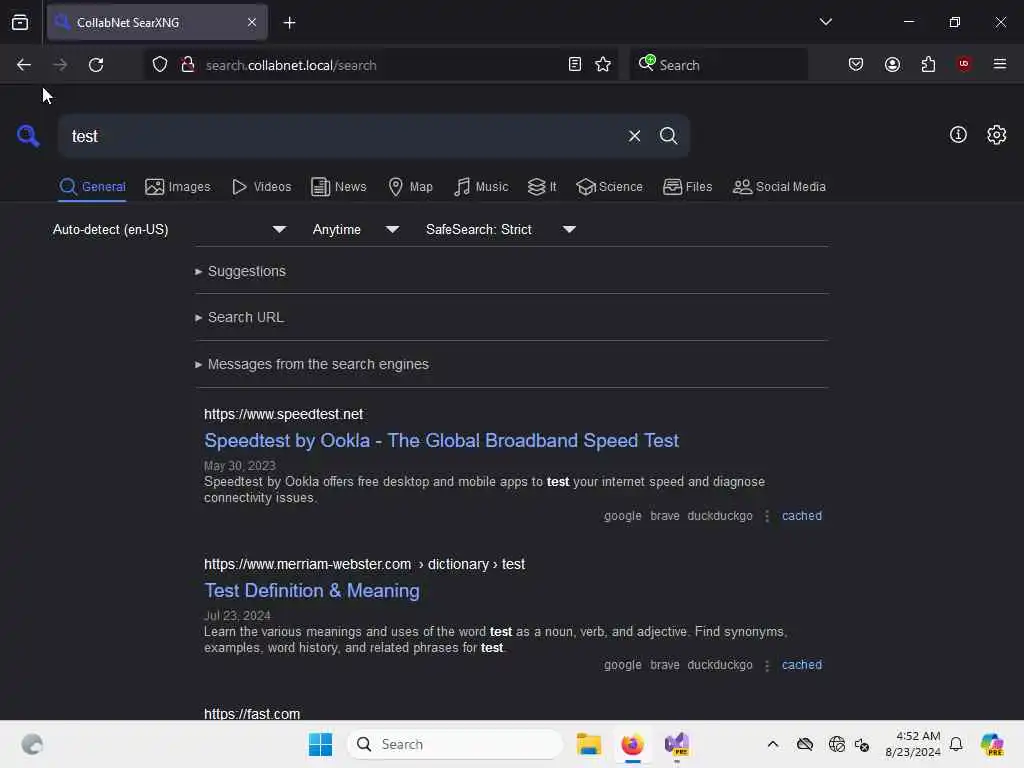
Task: Clear the search query with the X
Action: pyautogui.click(x=634, y=136)
